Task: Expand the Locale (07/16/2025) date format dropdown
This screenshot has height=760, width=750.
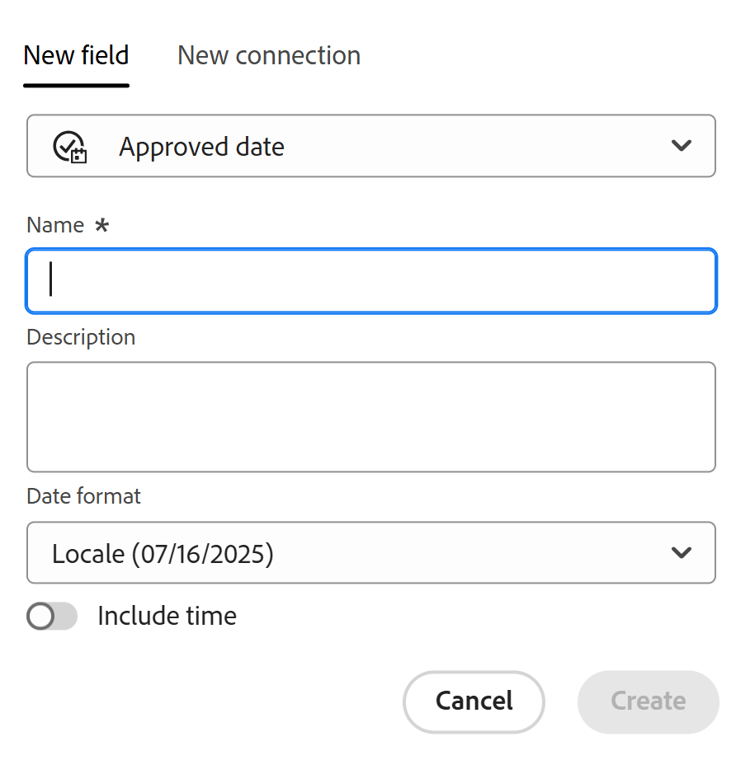Action: click(x=371, y=553)
